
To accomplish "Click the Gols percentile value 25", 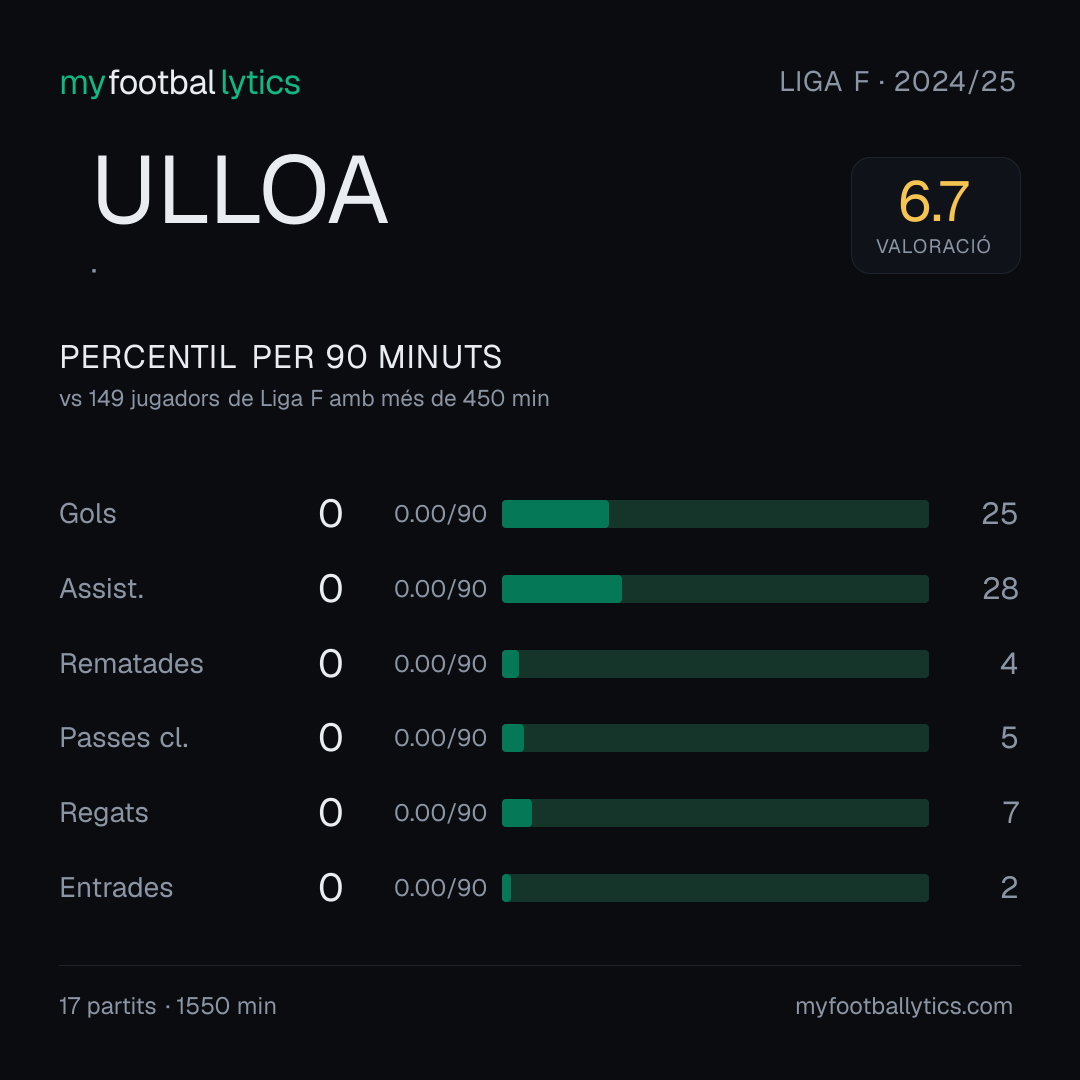I will 999,514.
